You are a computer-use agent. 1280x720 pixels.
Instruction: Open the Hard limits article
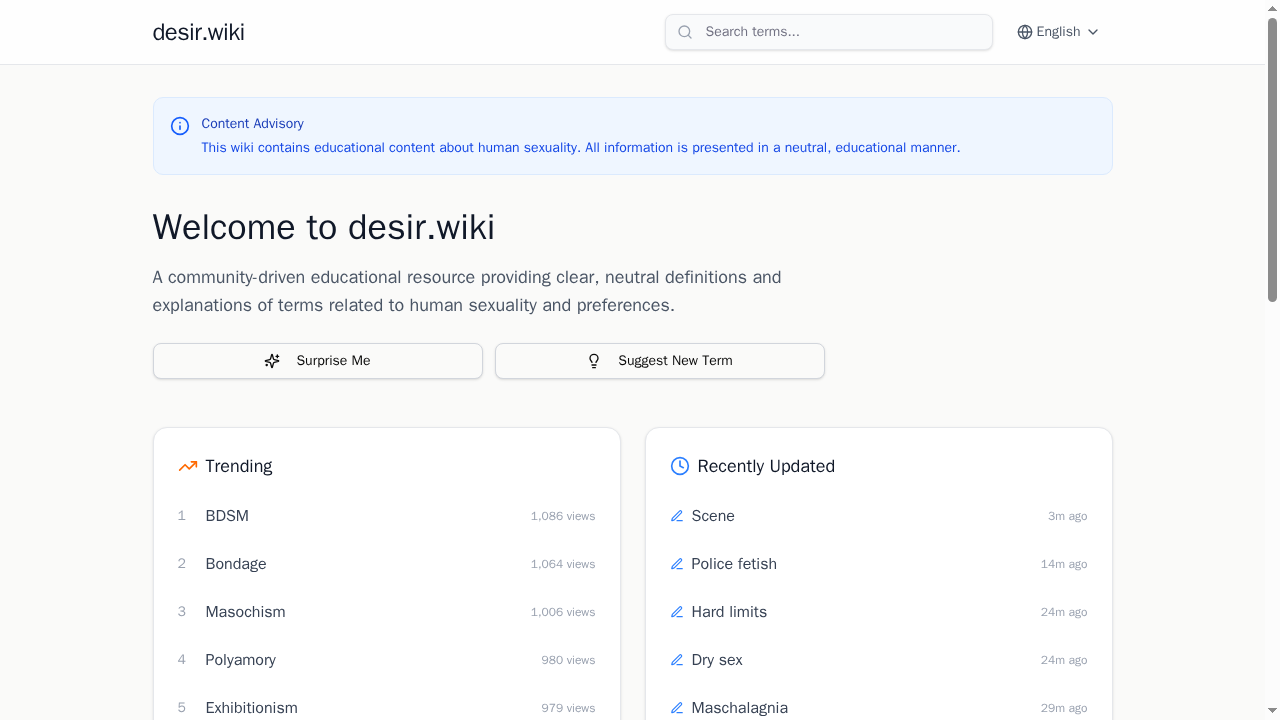729,611
